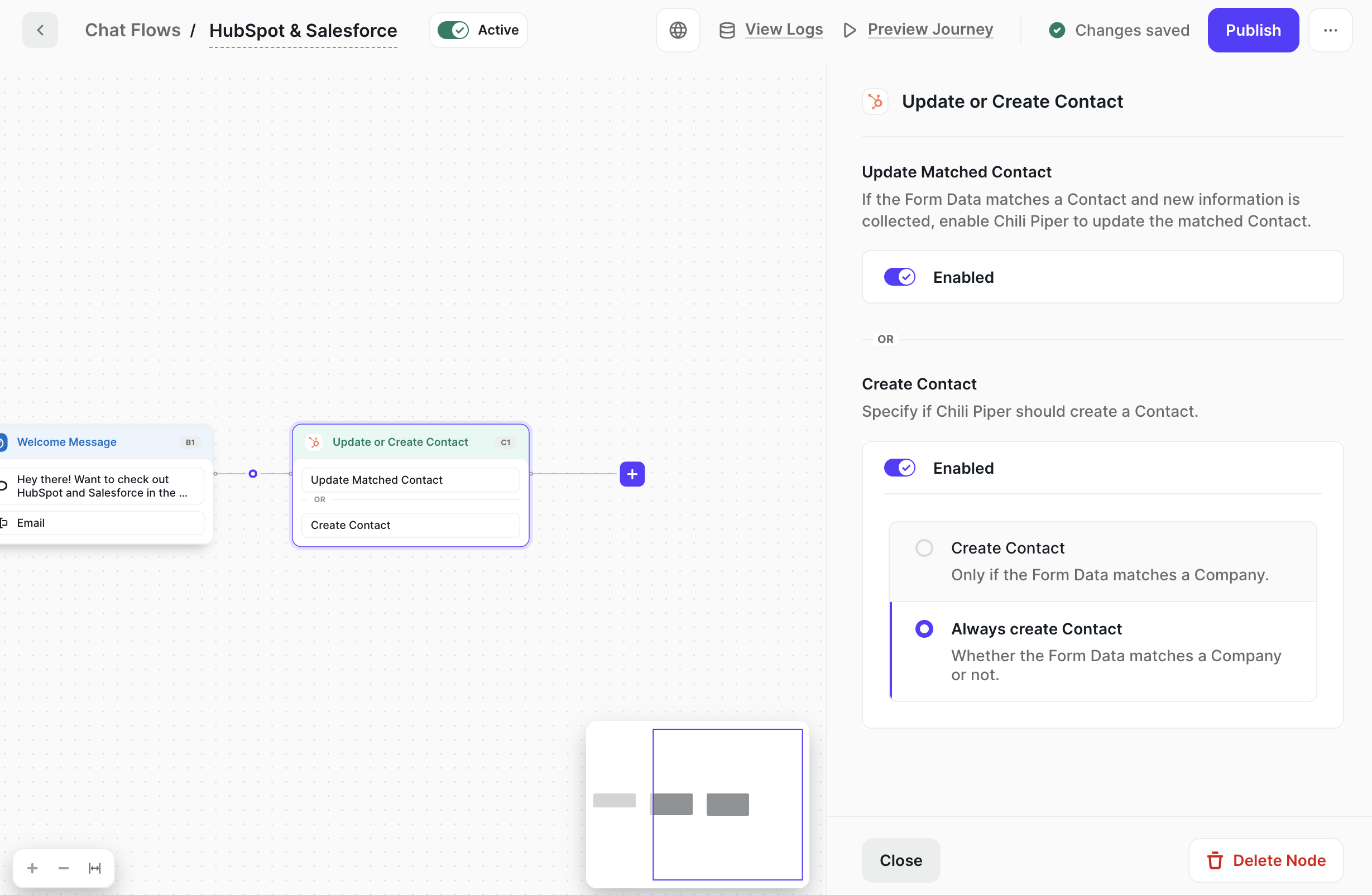This screenshot has height=895, width=1372.
Task: Click the play icon beside Preview Journey
Action: 849,30
